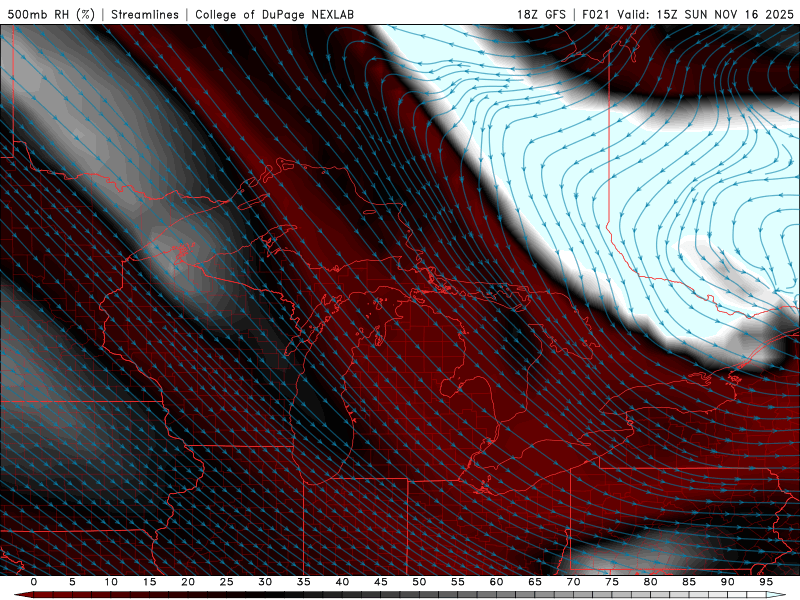Click the 75 label on the color scale
Image resolution: width=800 pixels, height=600 pixels.
pos(612,582)
